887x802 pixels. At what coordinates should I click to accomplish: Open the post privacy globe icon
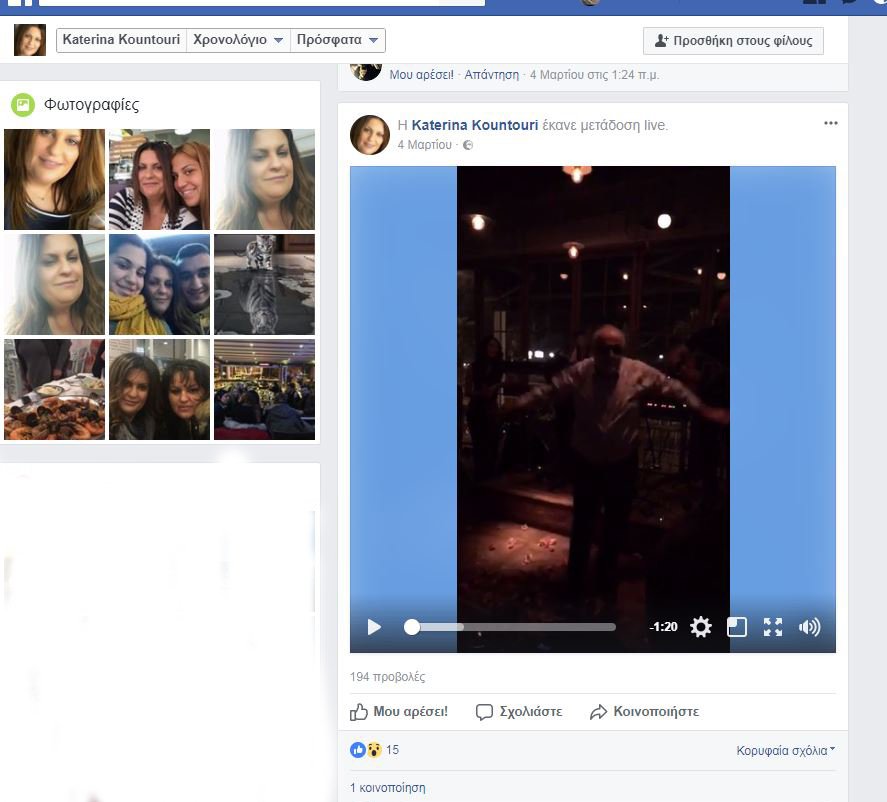(x=468, y=145)
